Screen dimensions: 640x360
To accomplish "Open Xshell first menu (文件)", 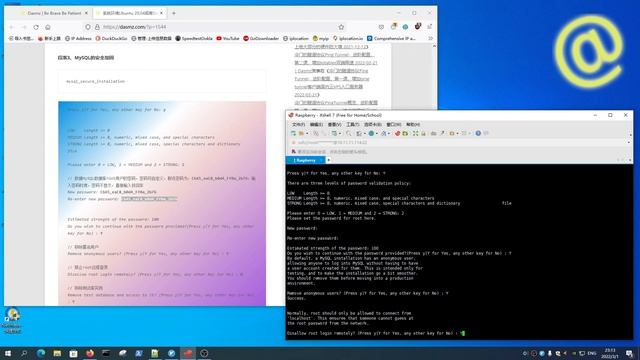I will click(x=298, y=124).
